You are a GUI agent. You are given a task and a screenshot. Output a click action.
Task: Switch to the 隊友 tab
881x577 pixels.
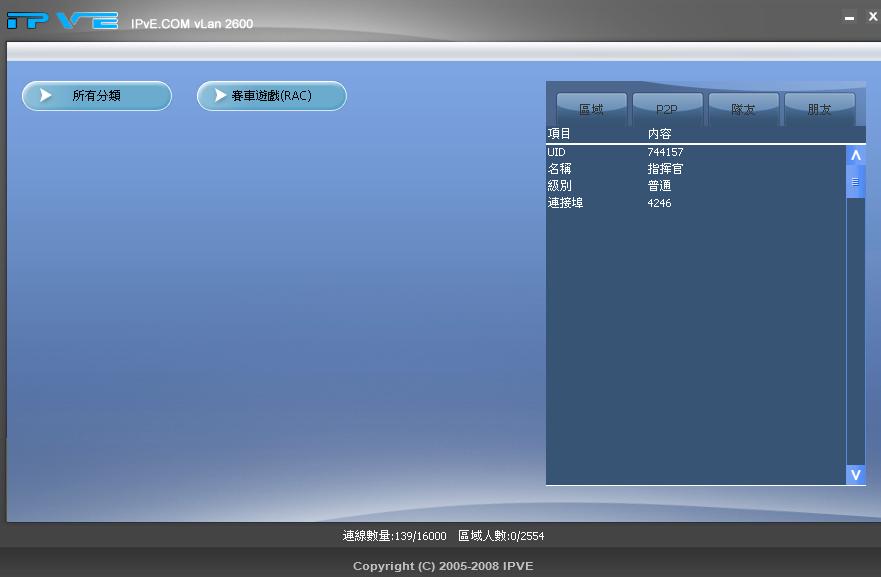pyautogui.click(x=744, y=110)
